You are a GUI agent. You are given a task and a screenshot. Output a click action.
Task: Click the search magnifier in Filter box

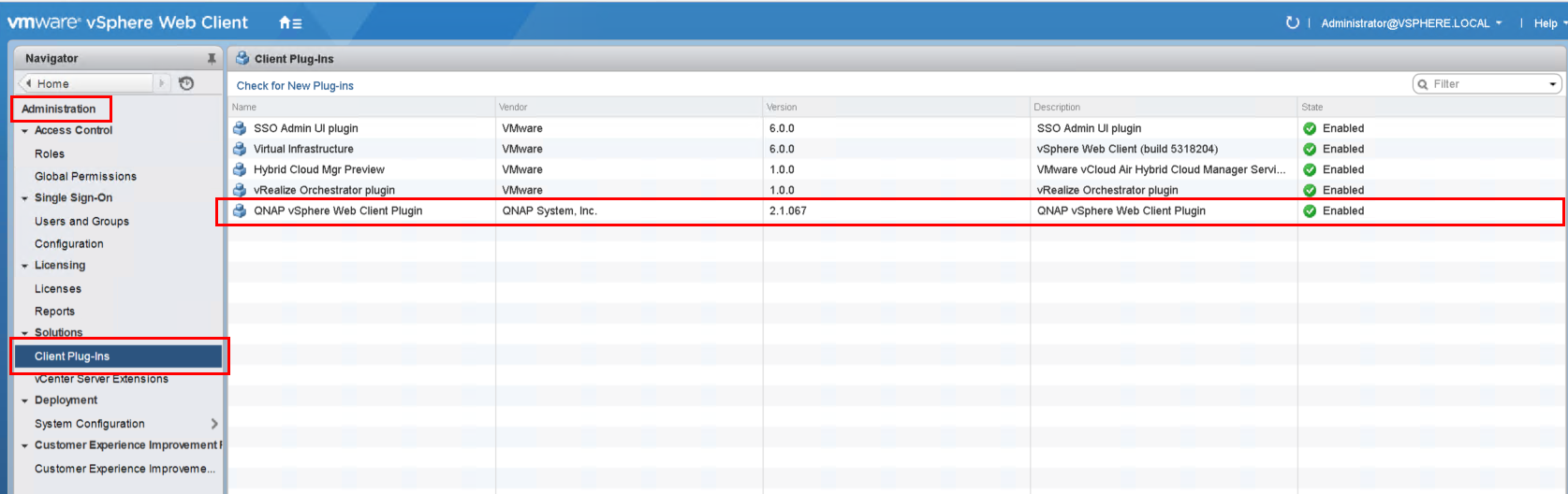[1423, 84]
